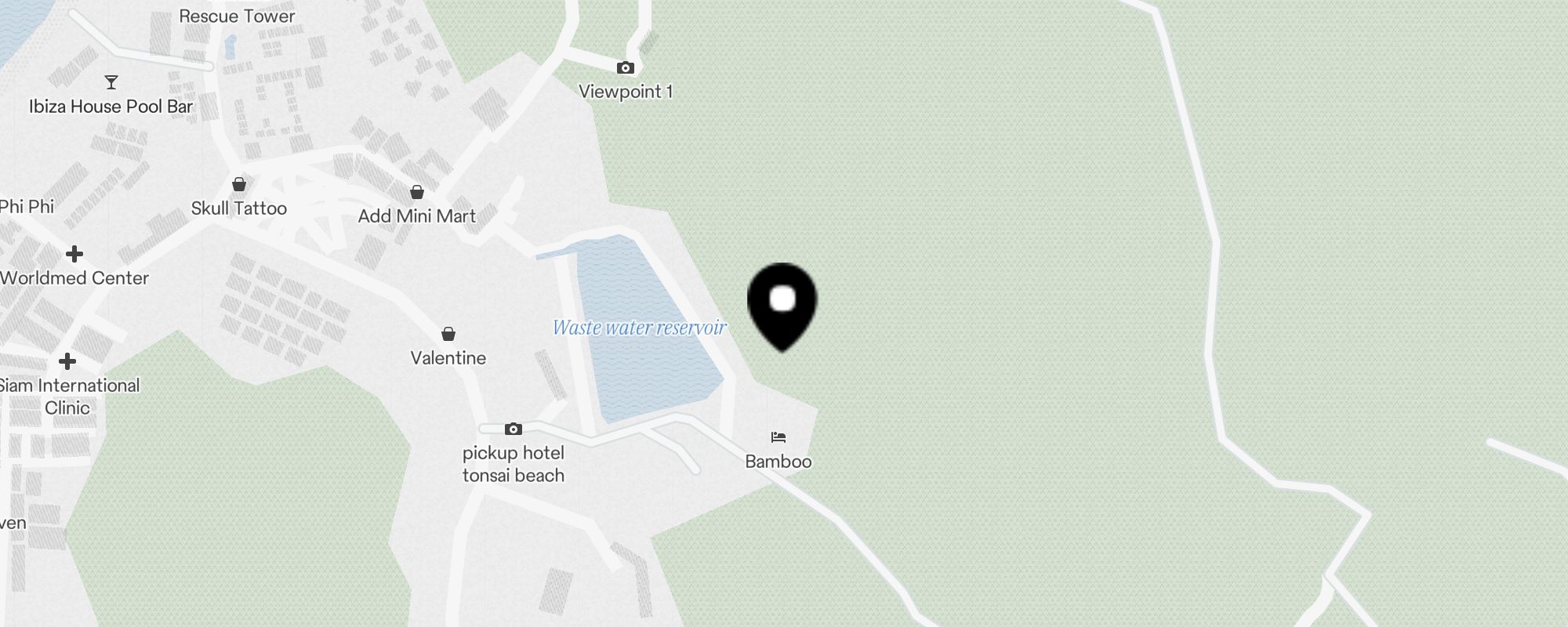Open the Rescue Tower label
Image resolution: width=1568 pixels, height=627 pixels.
237,16
